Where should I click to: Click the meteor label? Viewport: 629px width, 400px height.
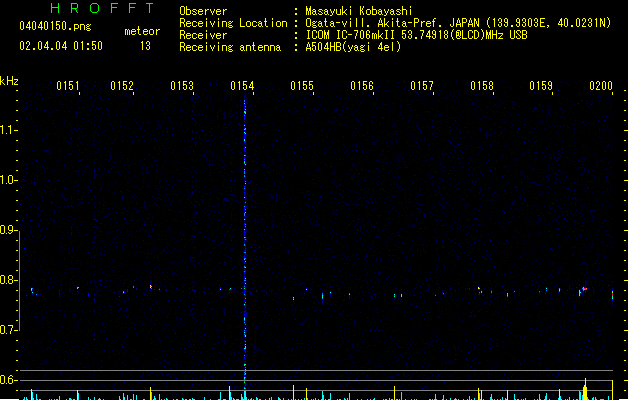142,31
